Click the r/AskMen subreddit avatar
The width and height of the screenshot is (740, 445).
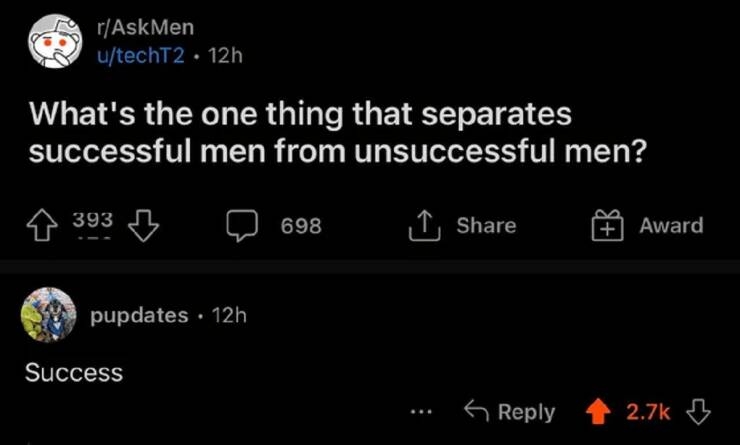(50, 44)
